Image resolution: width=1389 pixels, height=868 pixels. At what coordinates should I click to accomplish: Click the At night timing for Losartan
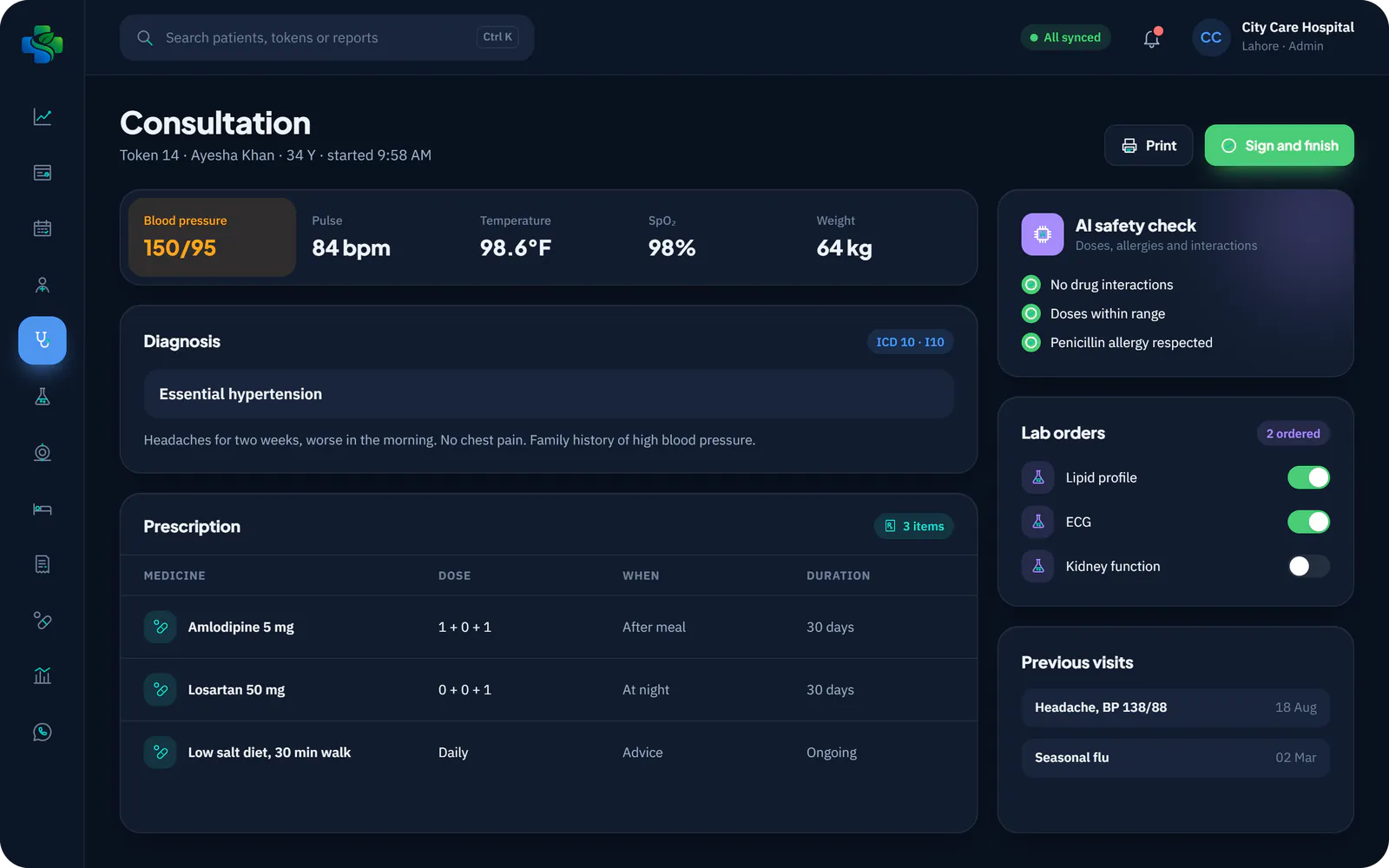click(x=646, y=690)
